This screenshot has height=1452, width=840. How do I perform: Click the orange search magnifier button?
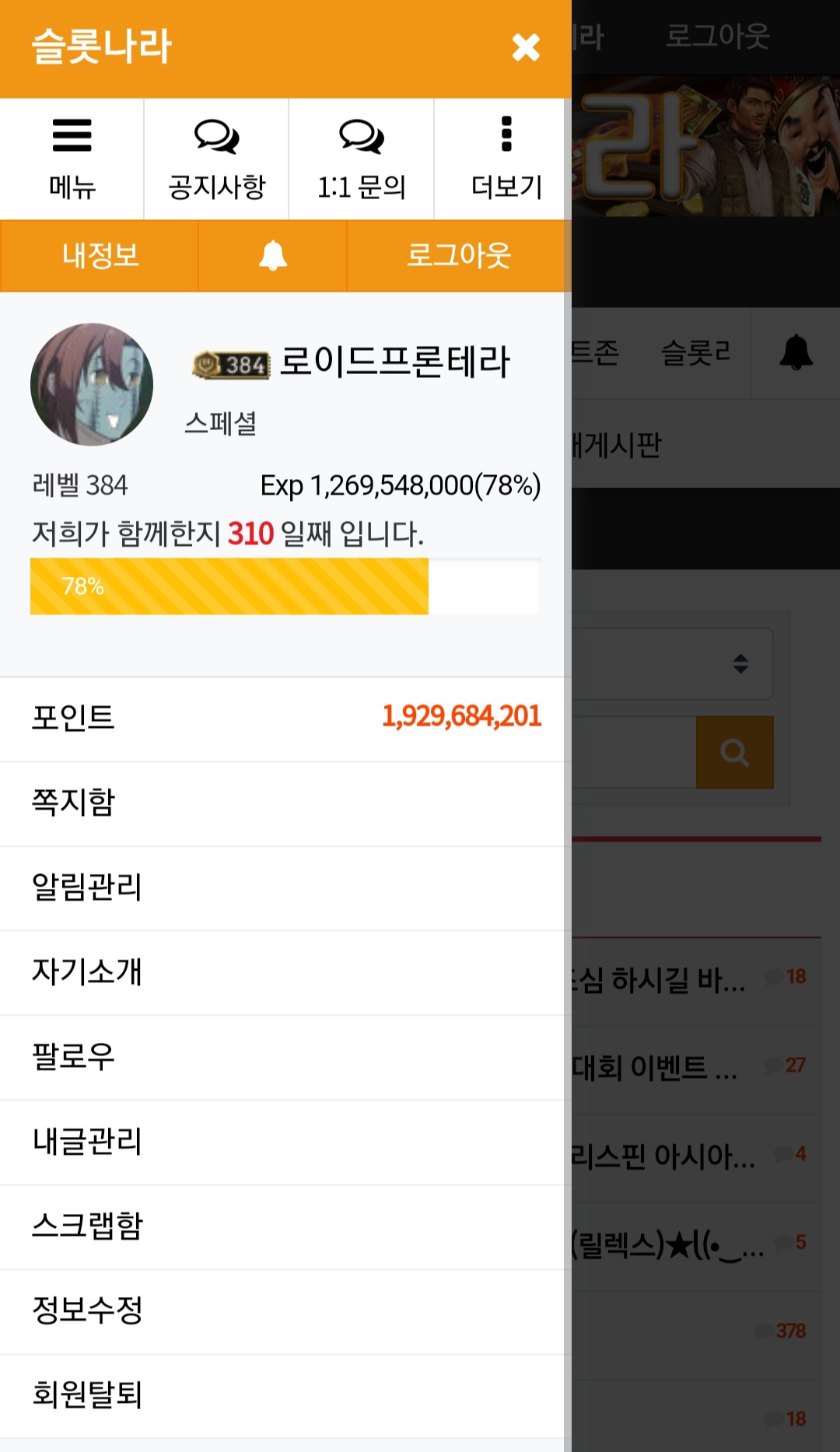tap(734, 752)
